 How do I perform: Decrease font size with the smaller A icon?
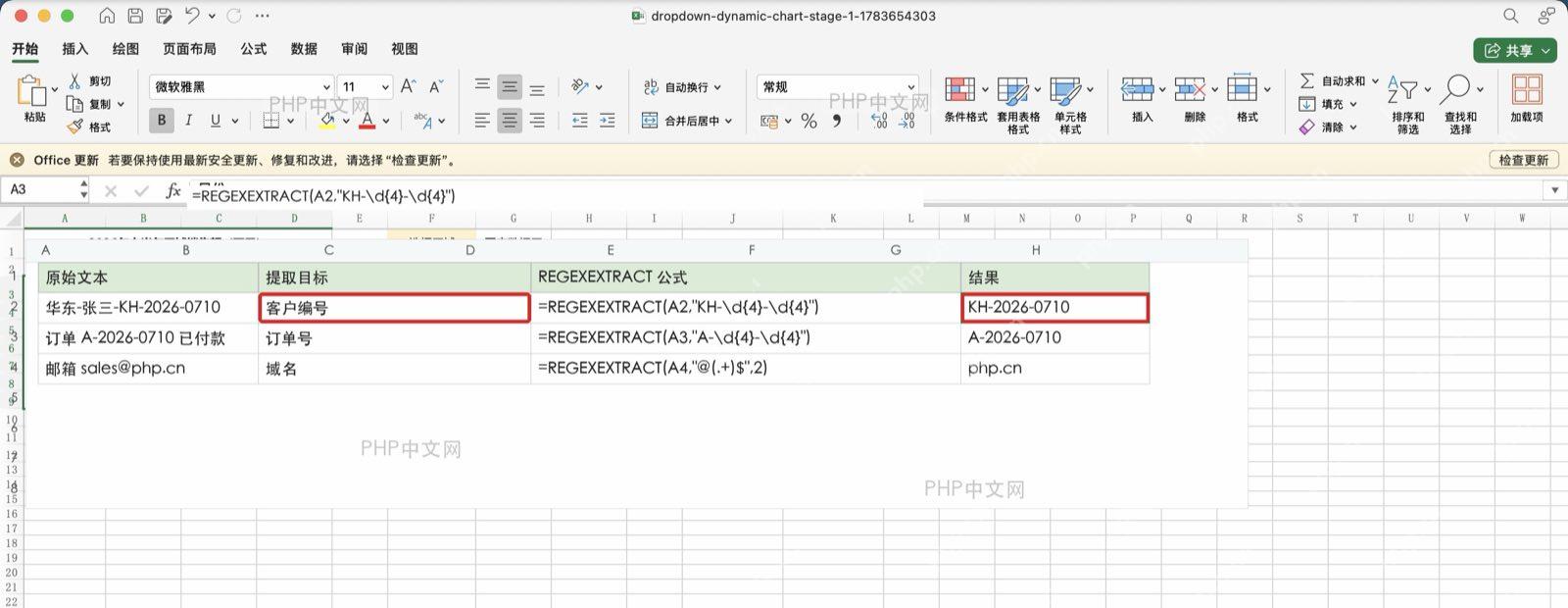pos(436,86)
